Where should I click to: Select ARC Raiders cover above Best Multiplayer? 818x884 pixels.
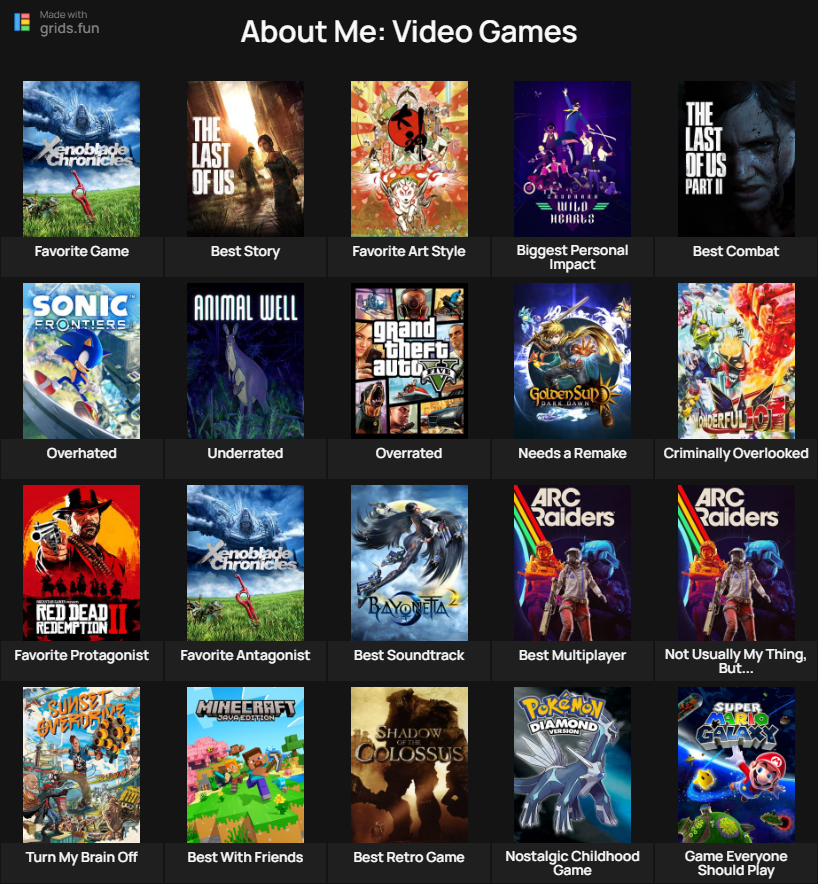click(572, 563)
